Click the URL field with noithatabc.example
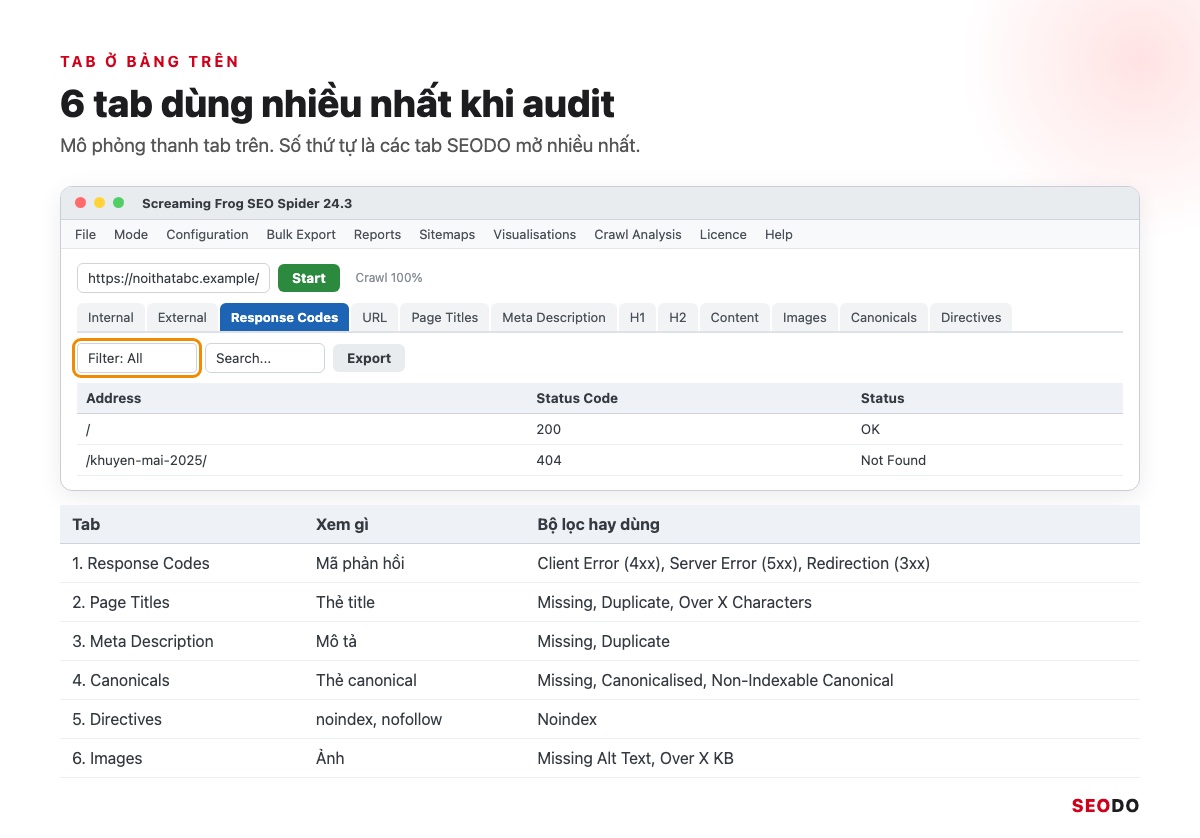Viewport: 1200px width, 838px height. [173, 278]
